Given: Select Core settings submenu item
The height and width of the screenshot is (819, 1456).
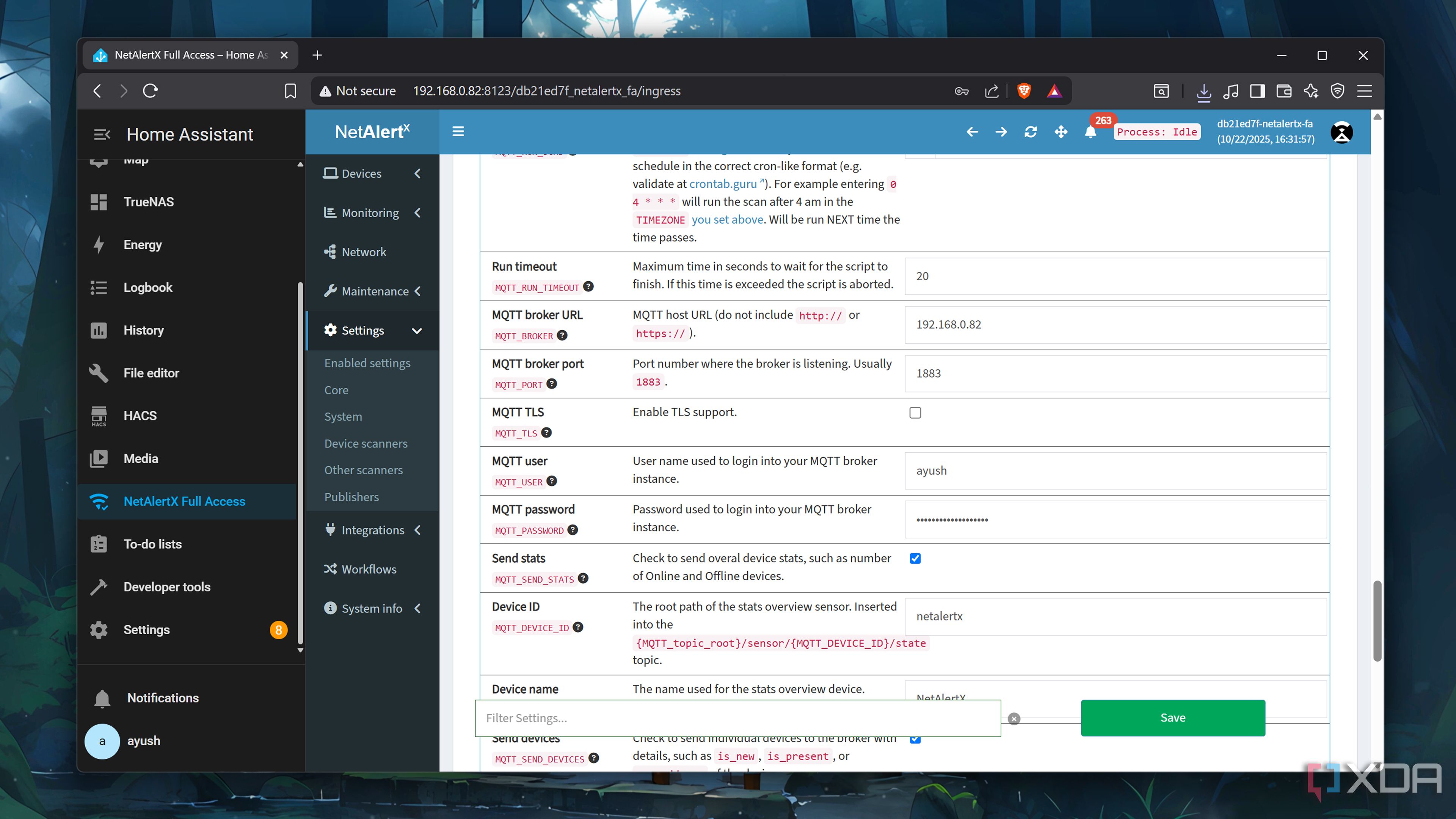Looking at the screenshot, I should coord(336,390).
